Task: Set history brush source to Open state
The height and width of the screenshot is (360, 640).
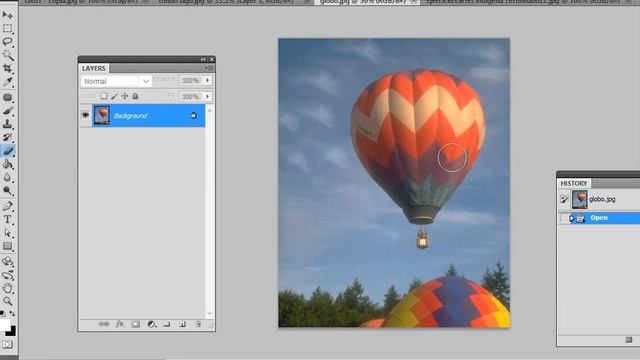Action: (x=564, y=218)
